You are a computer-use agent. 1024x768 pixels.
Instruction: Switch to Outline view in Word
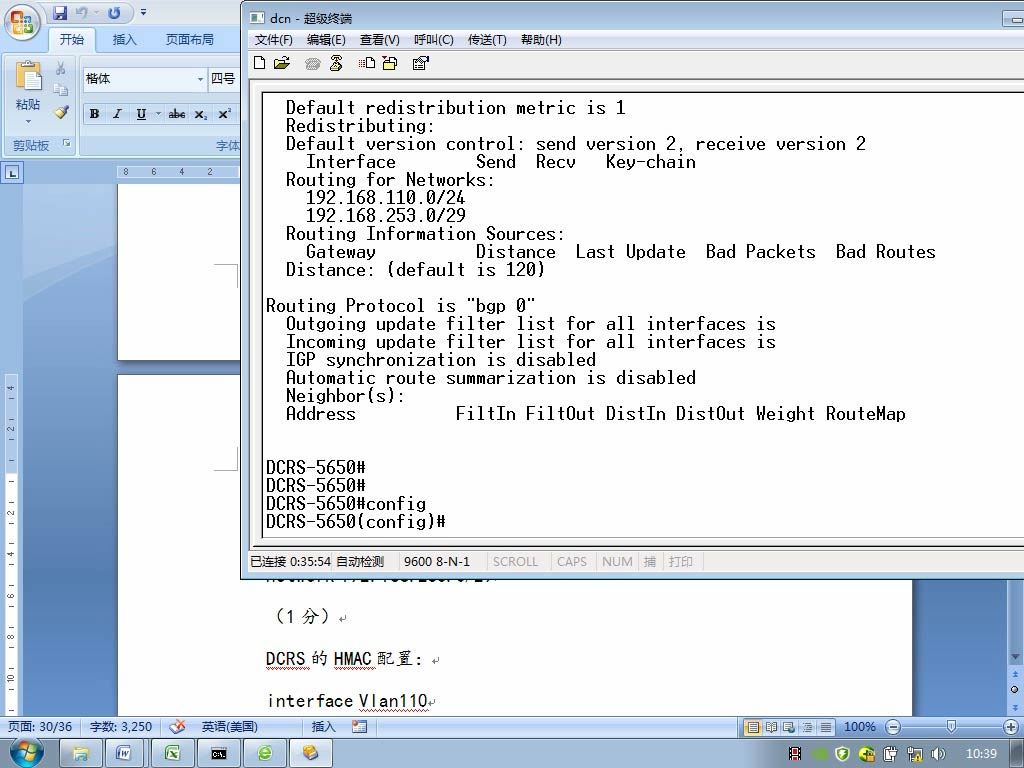tap(808, 727)
